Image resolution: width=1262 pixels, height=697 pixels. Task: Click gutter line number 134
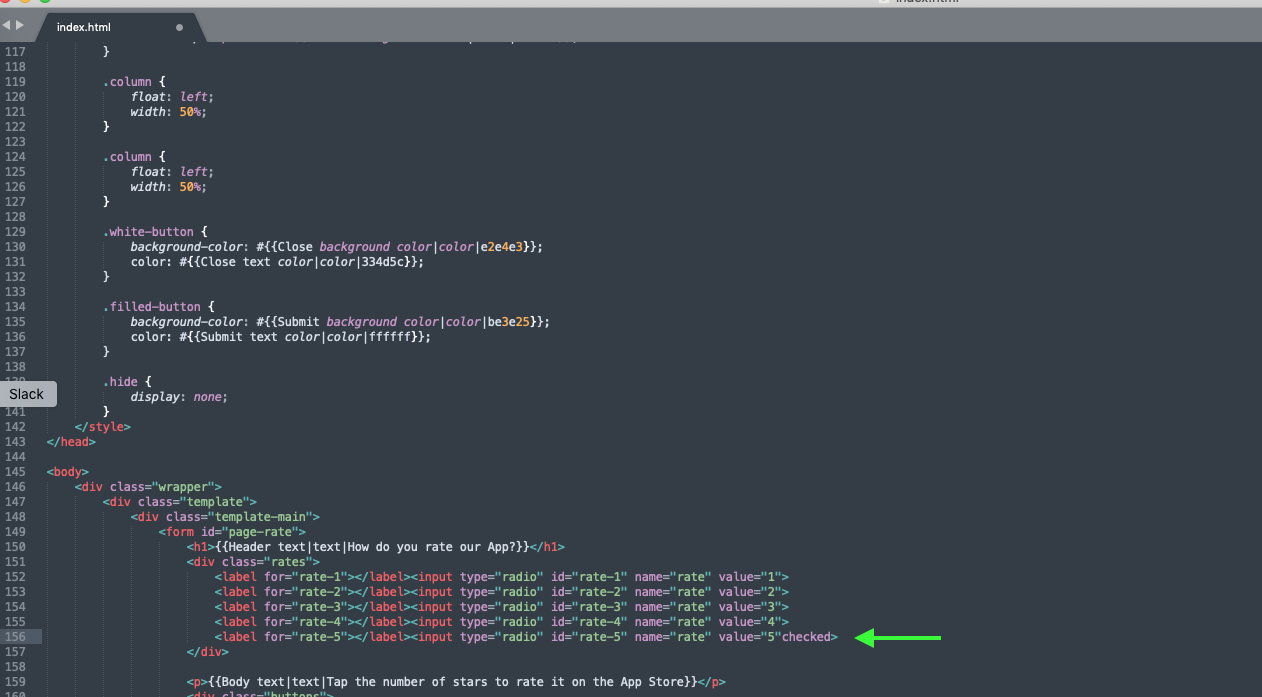pos(14,307)
